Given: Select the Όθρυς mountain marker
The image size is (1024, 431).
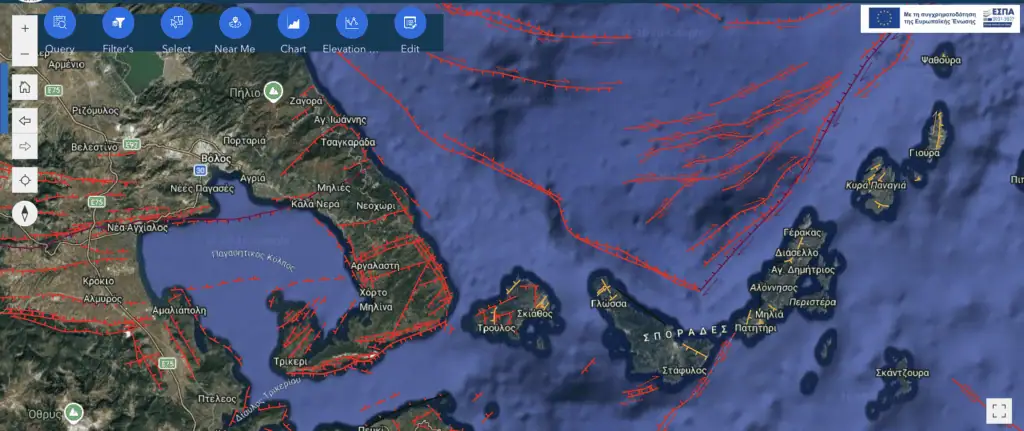Looking at the screenshot, I should pyautogui.click(x=73, y=411).
